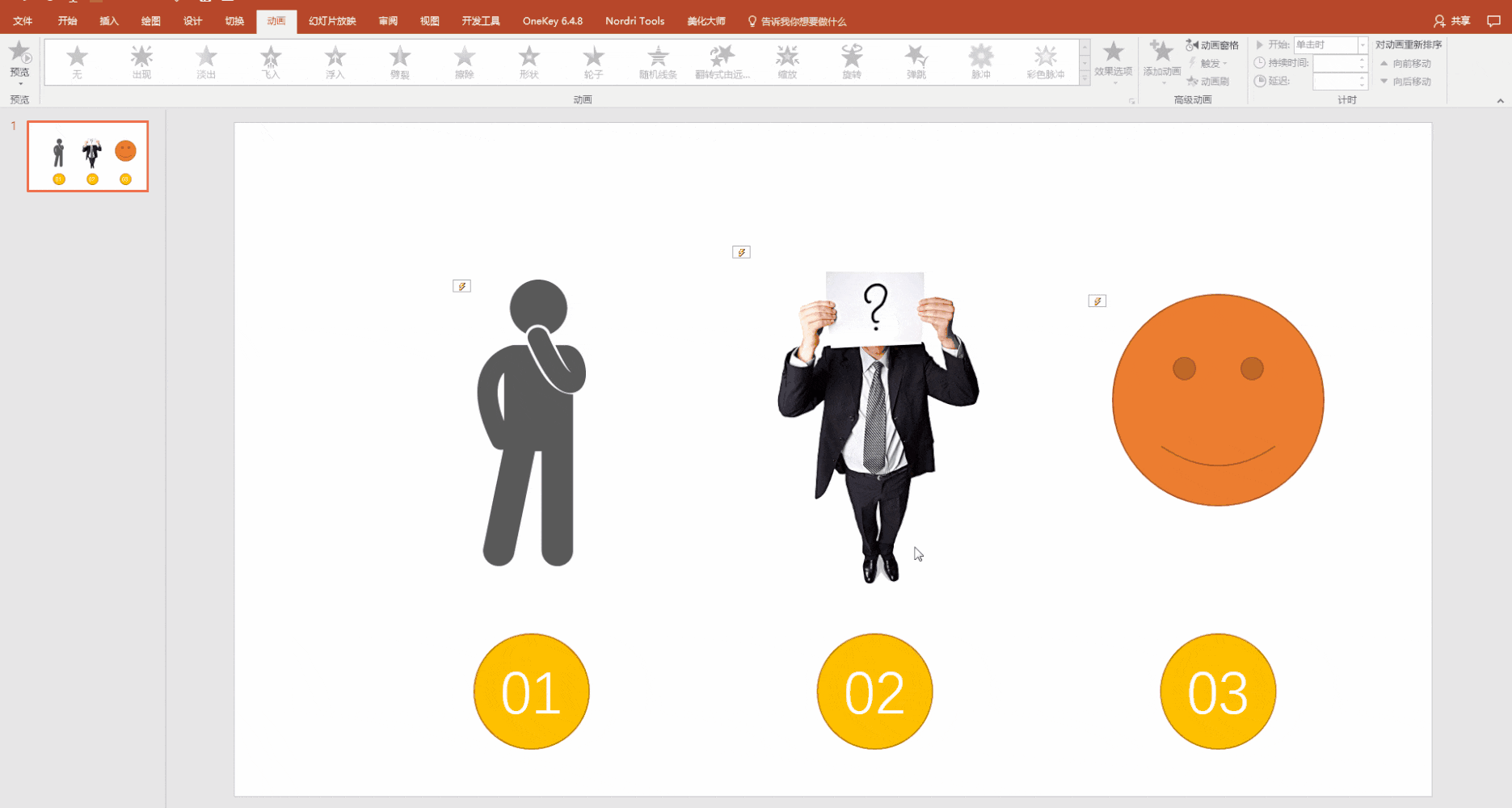Image resolution: width=1512 pixels, height=808 pixels.
Task: Apply the 淡出 fade animation
Action: pyautogui.click(x=206, y=61)
